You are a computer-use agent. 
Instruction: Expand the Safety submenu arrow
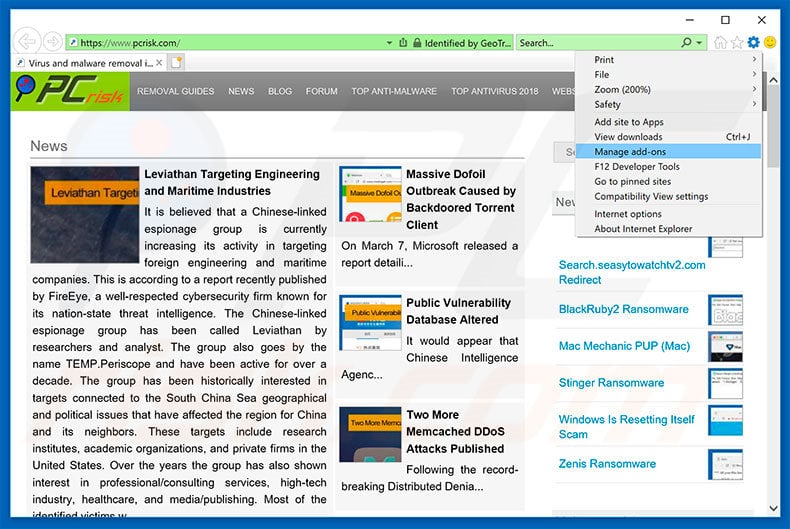pyautogui.click(x=754, y=104)
